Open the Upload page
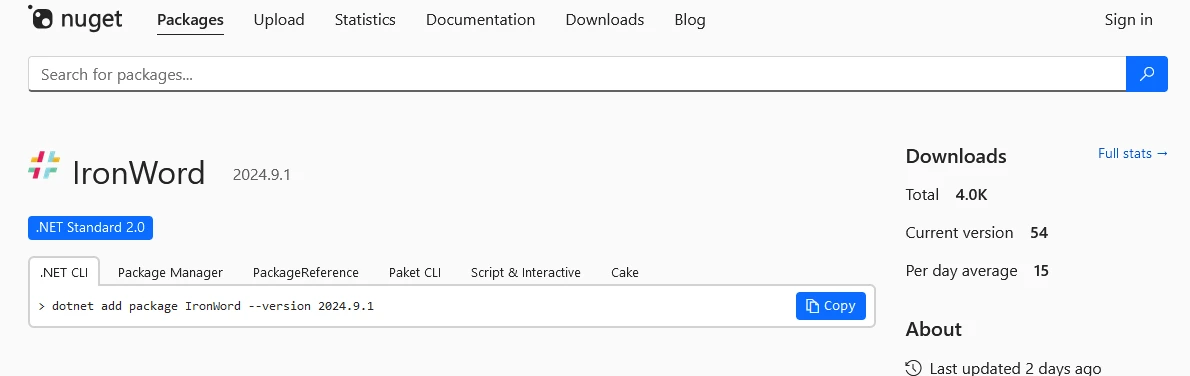The width and height of the screenshot is (1190, 376). click(279, 20)
